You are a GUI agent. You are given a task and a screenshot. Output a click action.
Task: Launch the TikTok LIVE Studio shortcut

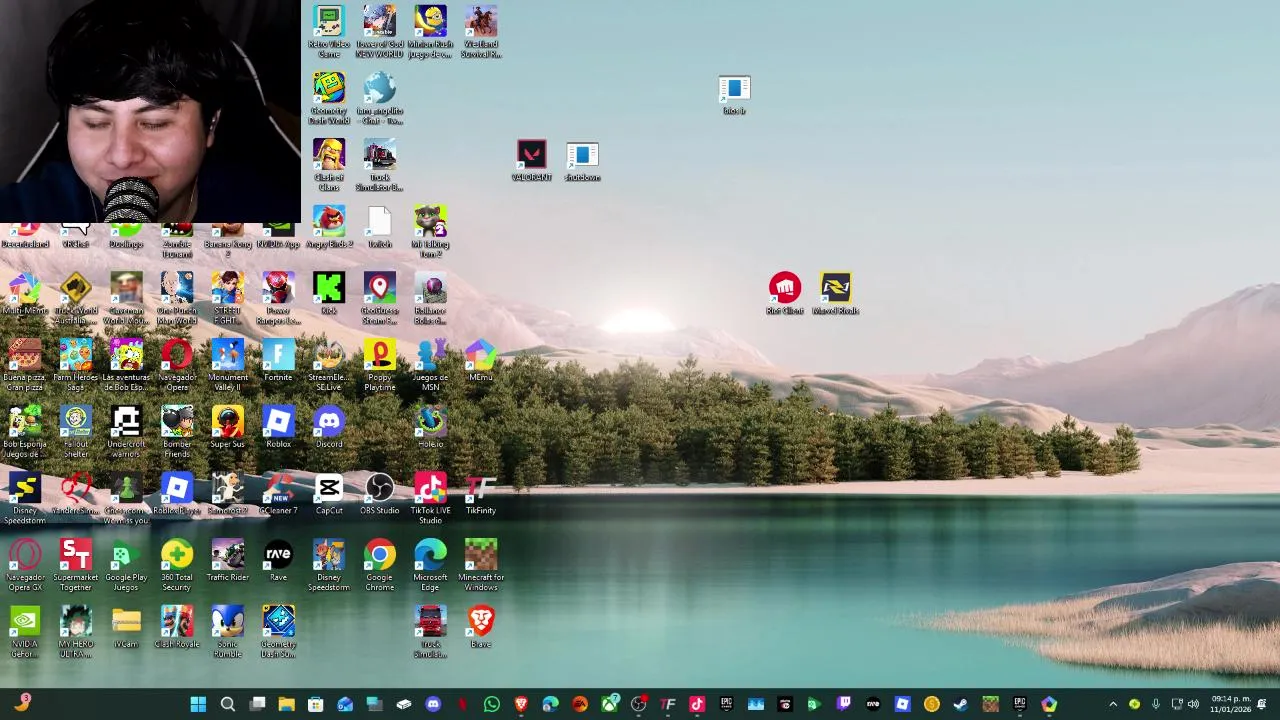pyautogui.click(x=430, y=498)
